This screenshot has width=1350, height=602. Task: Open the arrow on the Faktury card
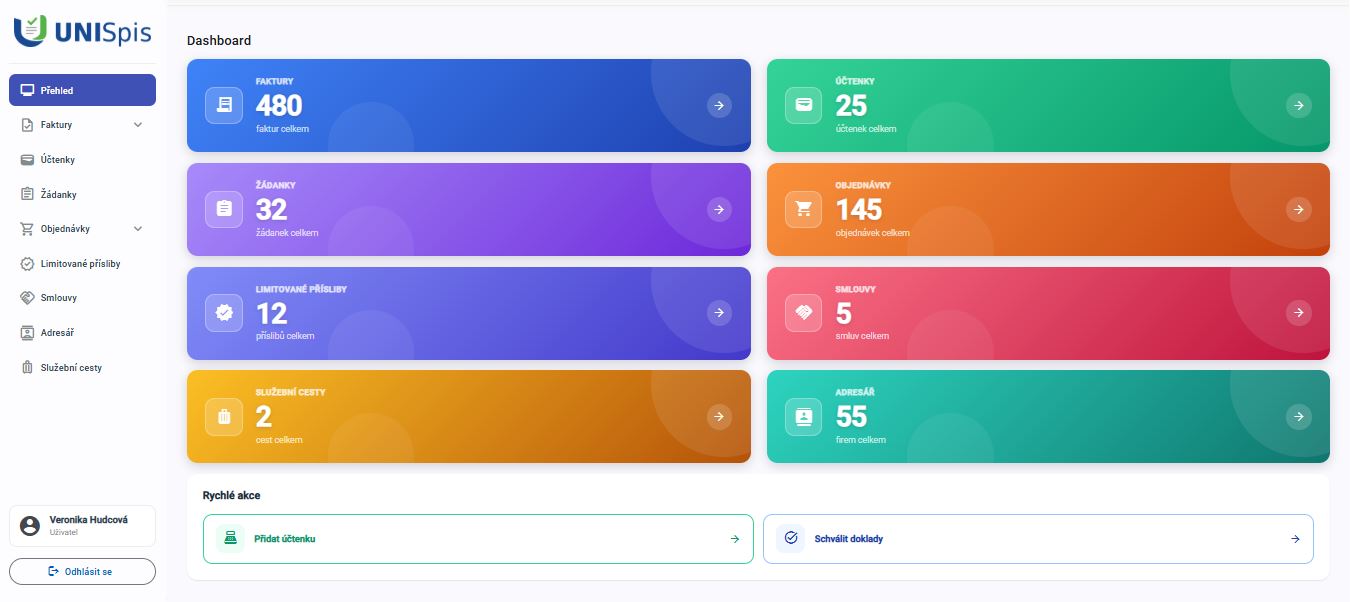pyautogui.click(x=719, y=105)
